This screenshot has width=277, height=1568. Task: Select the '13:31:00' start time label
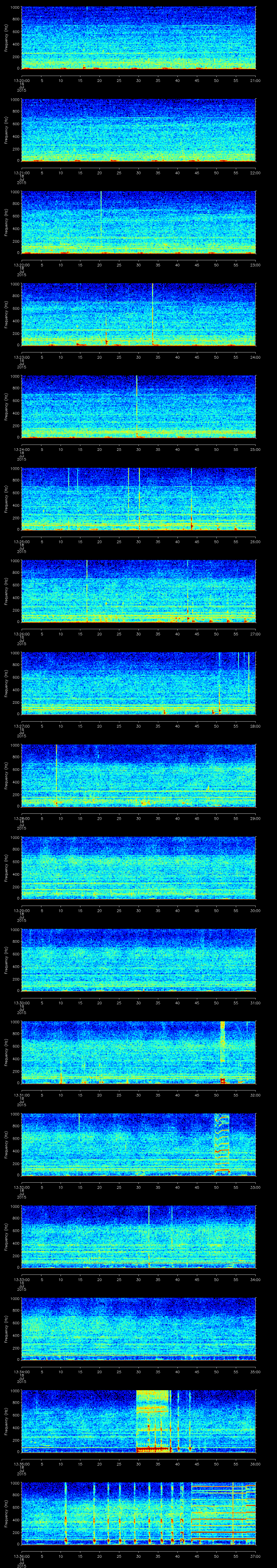(22, 1095)
